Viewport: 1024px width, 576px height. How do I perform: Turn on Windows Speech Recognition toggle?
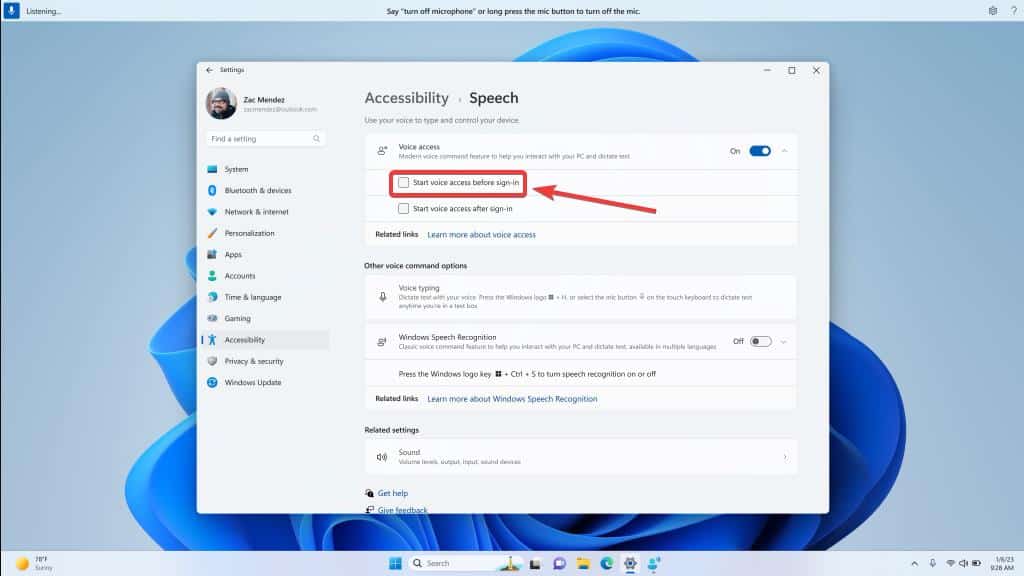[x=760, y=341]
